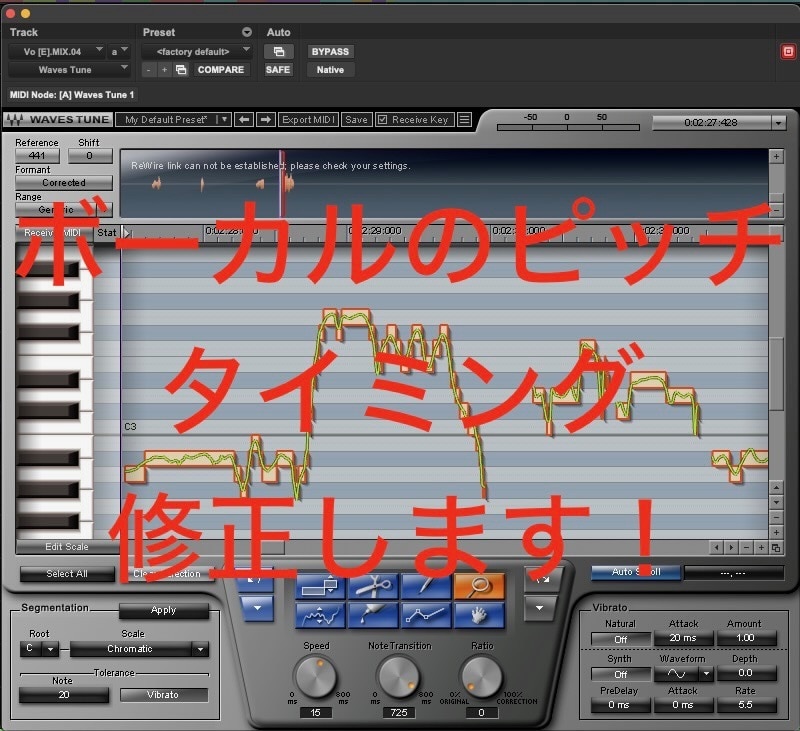Click the play triangle beside Stat
Screen dimensions: 800x731
(127, 233)
